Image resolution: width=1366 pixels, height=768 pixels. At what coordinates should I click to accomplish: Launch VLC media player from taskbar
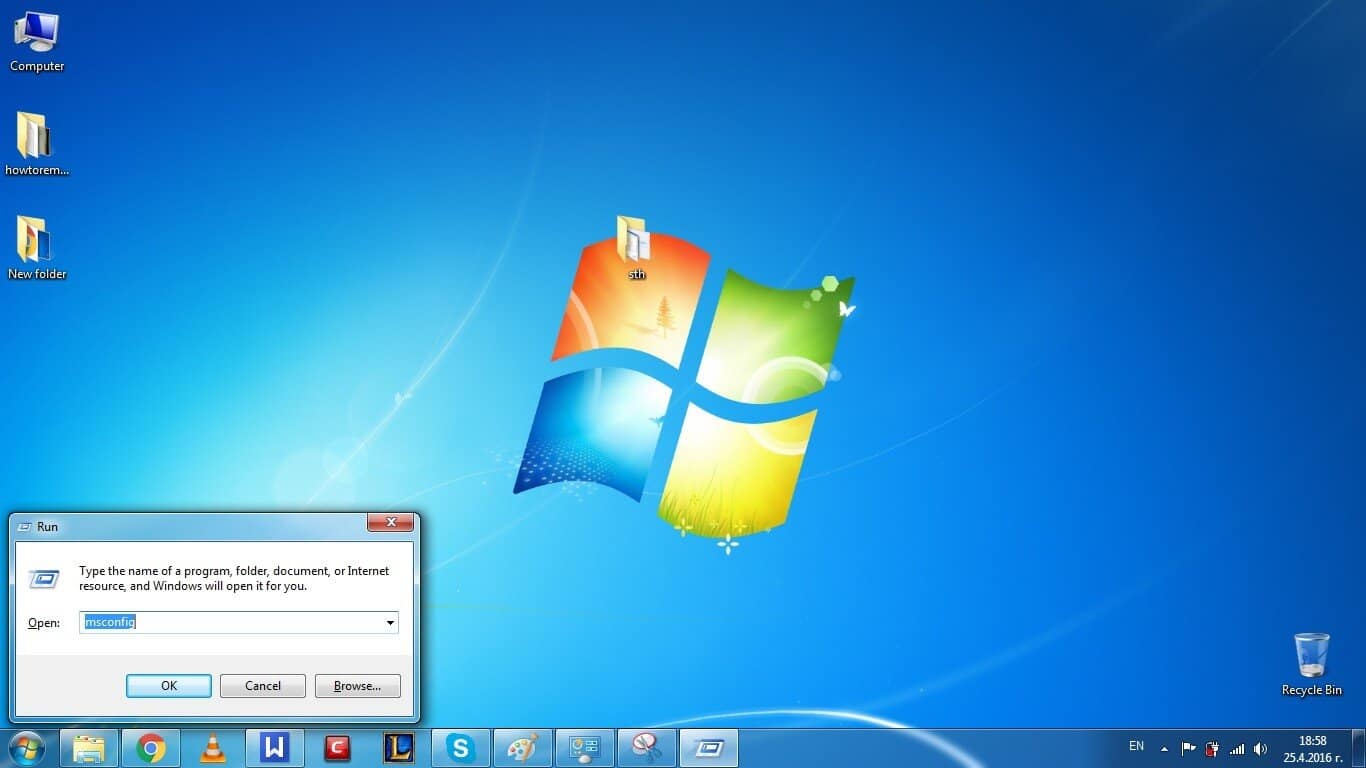(212, 748)
